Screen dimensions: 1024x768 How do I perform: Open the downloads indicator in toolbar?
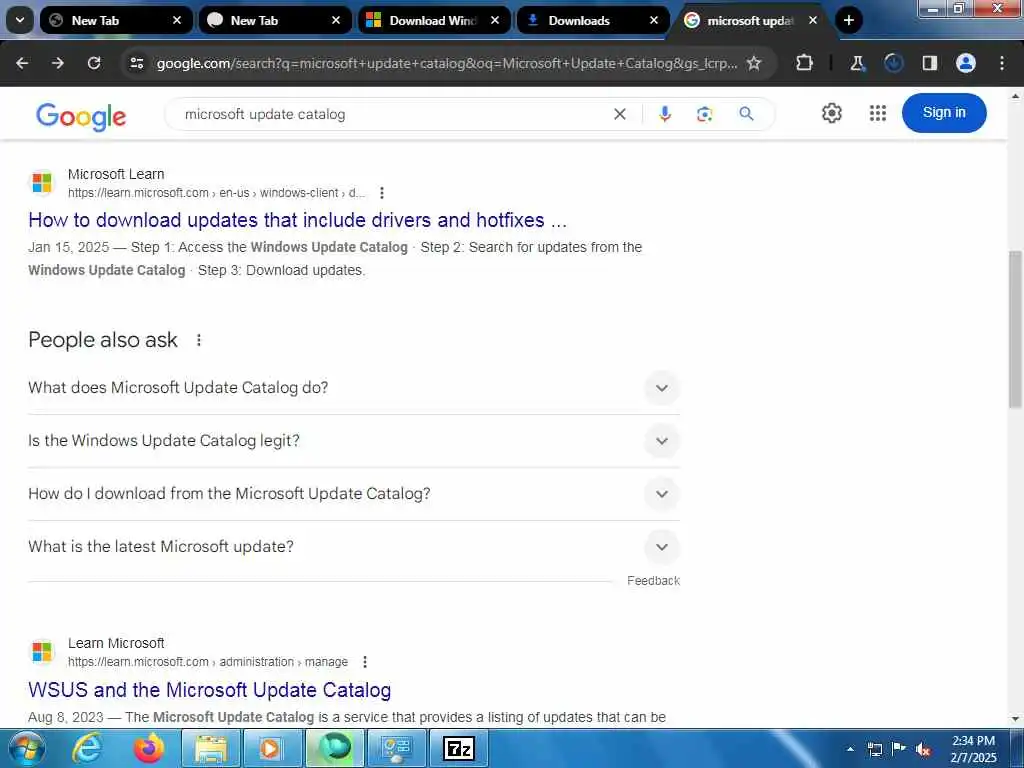pos(893,63)
